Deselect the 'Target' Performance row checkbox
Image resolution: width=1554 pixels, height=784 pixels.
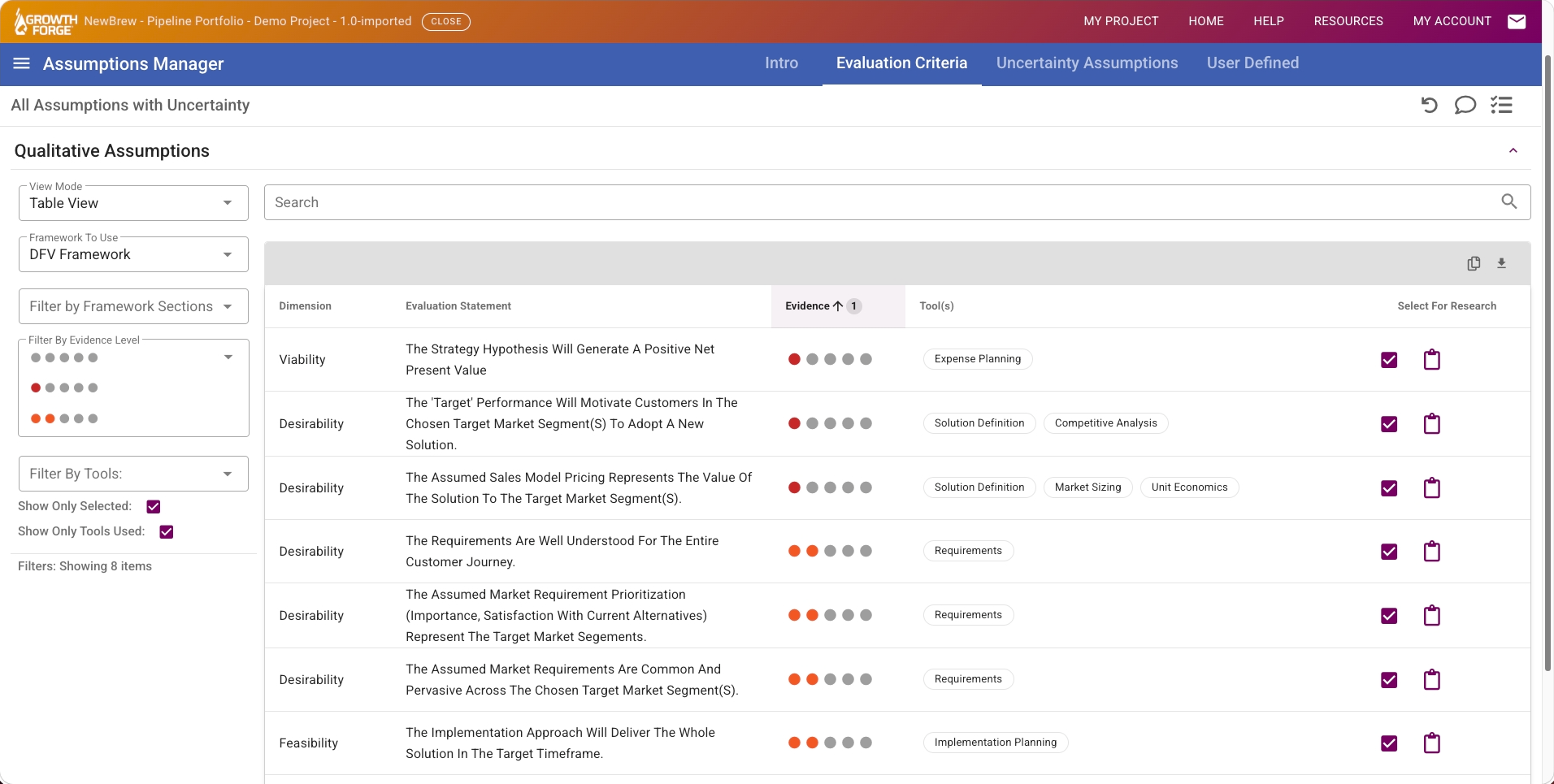click(1389, 424)
